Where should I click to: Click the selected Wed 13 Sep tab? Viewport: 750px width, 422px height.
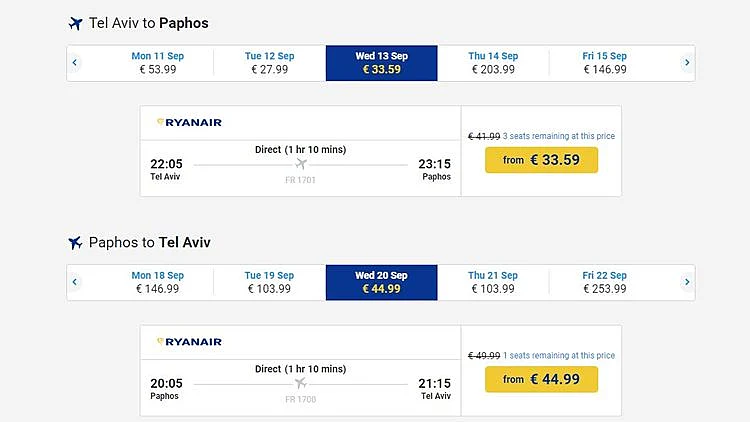coord(381,63)
